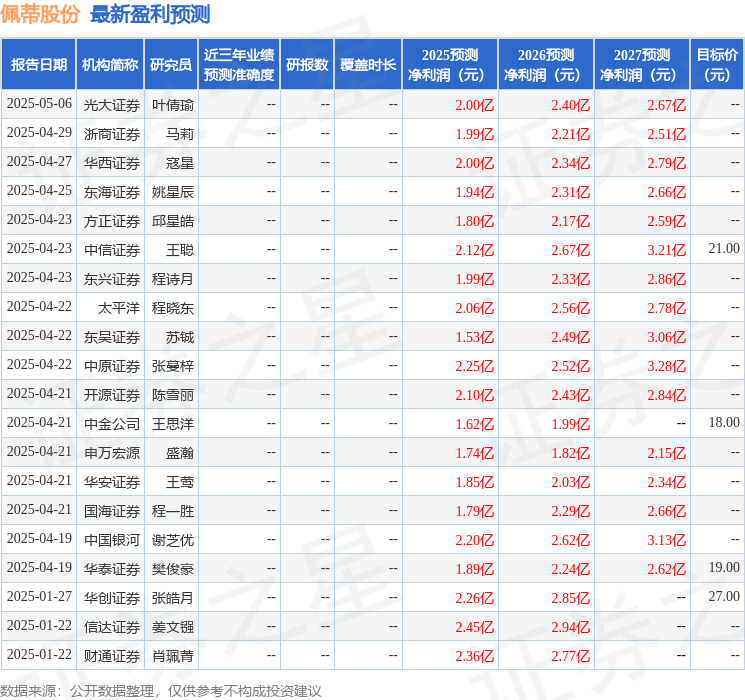Click the 2026预测净利润 column header
745x700 pixels.
(546, 65)
